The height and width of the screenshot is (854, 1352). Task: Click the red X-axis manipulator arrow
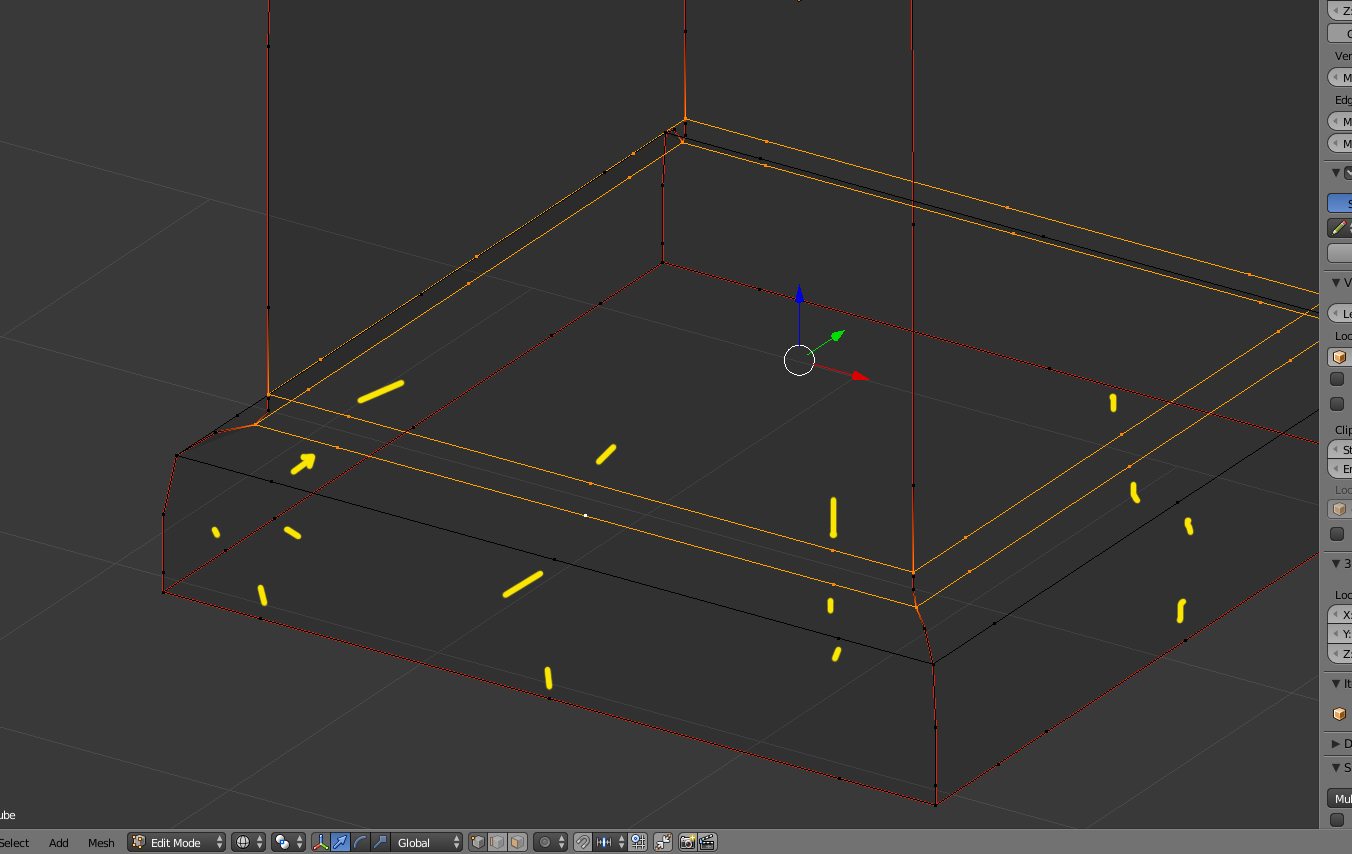pos(858,376)
